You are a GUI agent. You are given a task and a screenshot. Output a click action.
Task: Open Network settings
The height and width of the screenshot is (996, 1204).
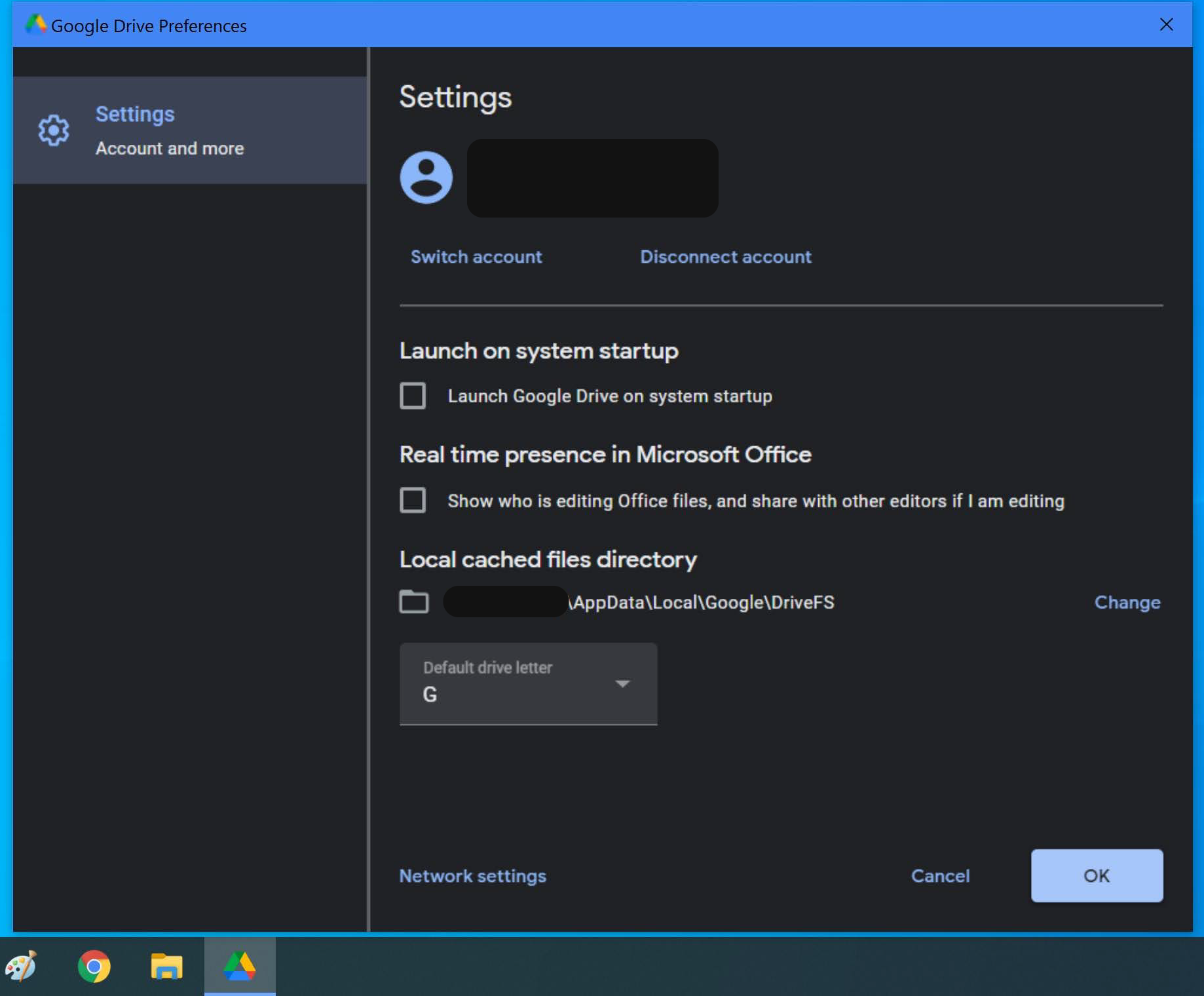[472, 876]
